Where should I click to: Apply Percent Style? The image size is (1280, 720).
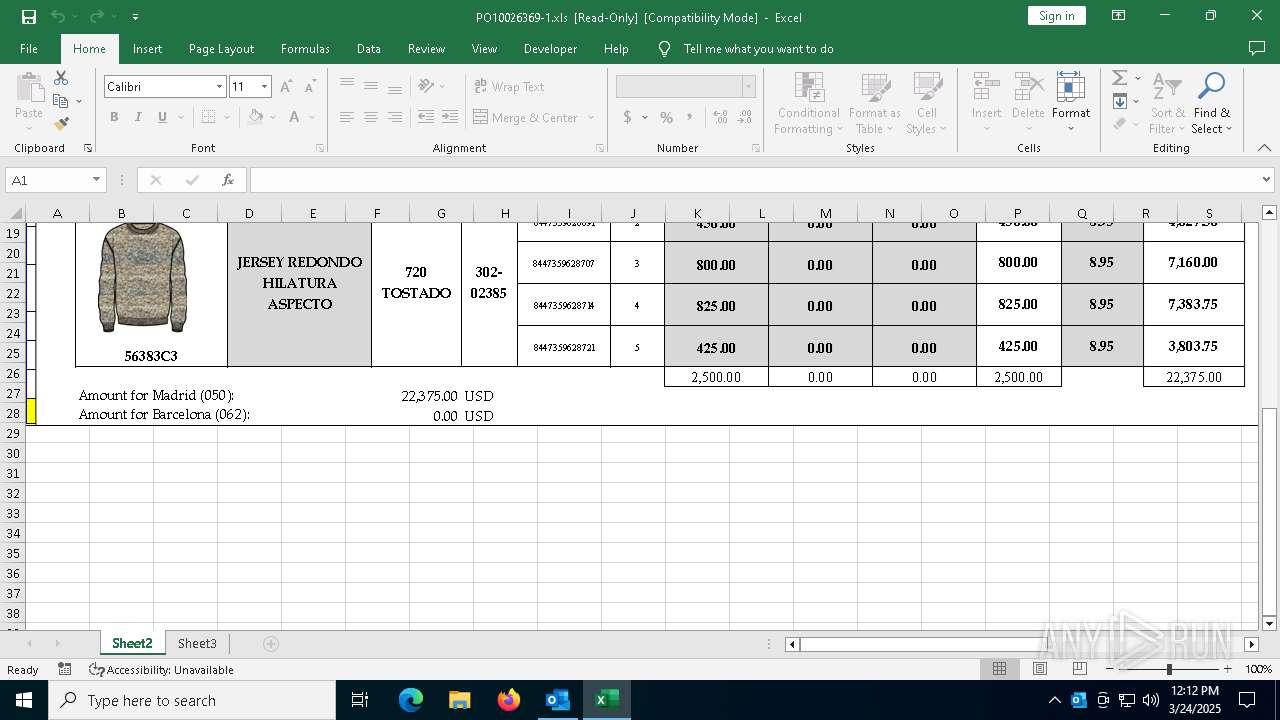(666, 117)
